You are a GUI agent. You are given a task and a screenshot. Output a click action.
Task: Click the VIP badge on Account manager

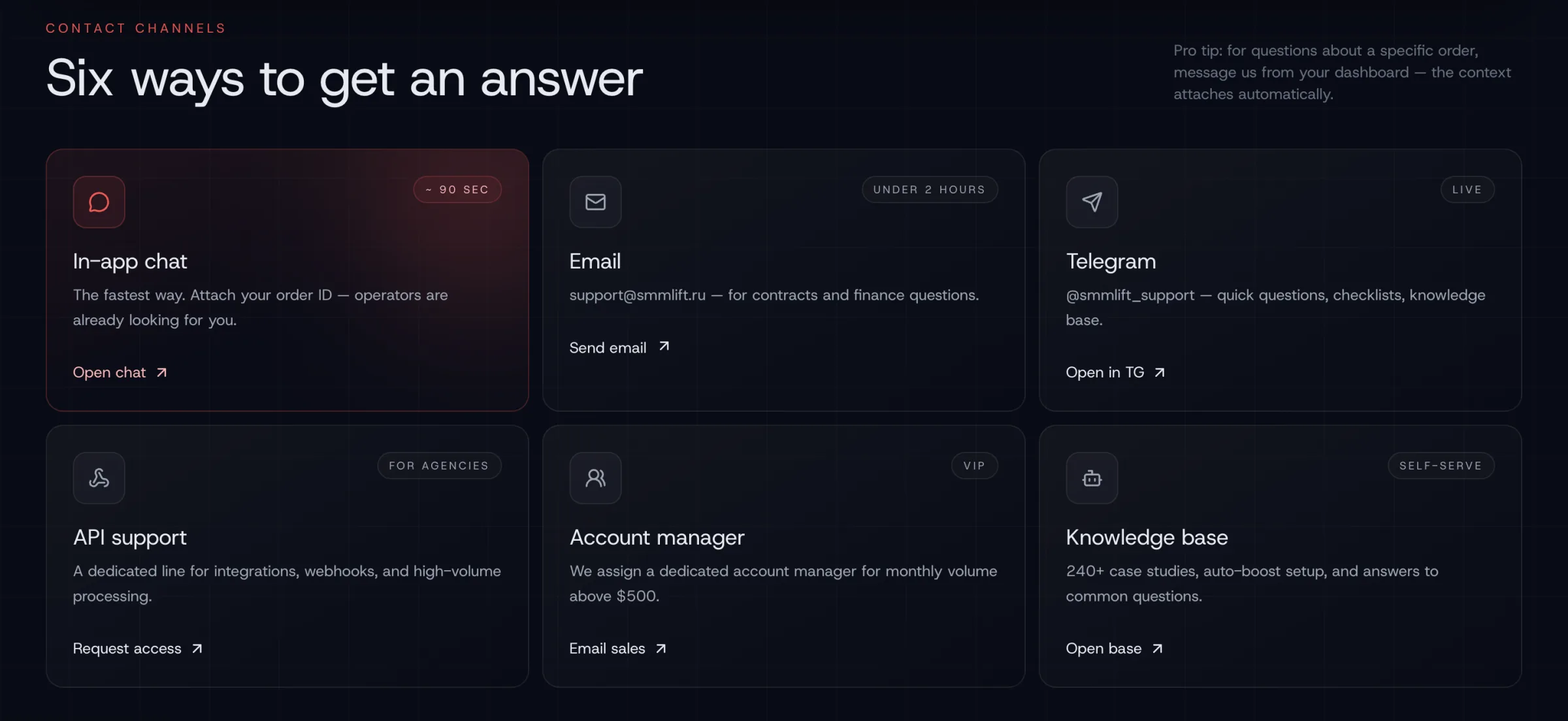click(x=974, y=466)
